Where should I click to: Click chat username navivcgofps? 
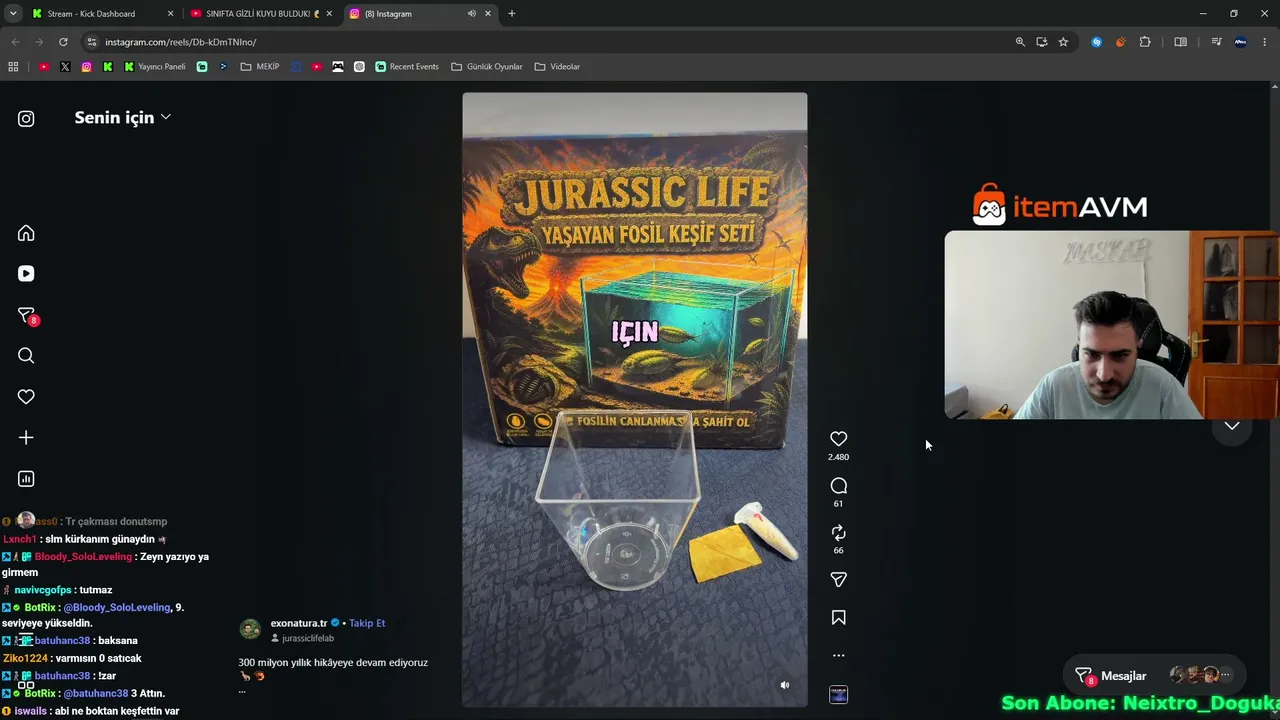(x=43, y=591)
